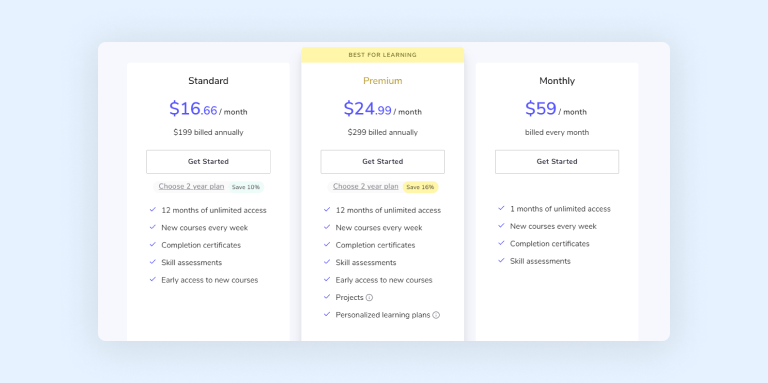Click checkmark beside Skill assessments in Monthly
Image resolution: width=768 pixels, height=383 pixels.
point(501,260)
